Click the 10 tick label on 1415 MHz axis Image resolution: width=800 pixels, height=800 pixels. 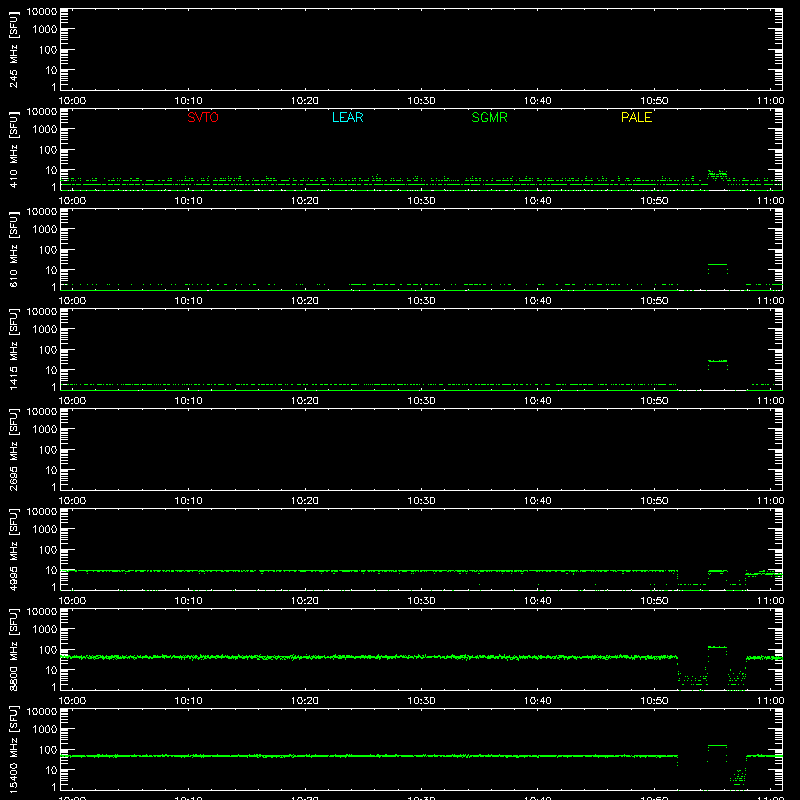tap(51, 370)
